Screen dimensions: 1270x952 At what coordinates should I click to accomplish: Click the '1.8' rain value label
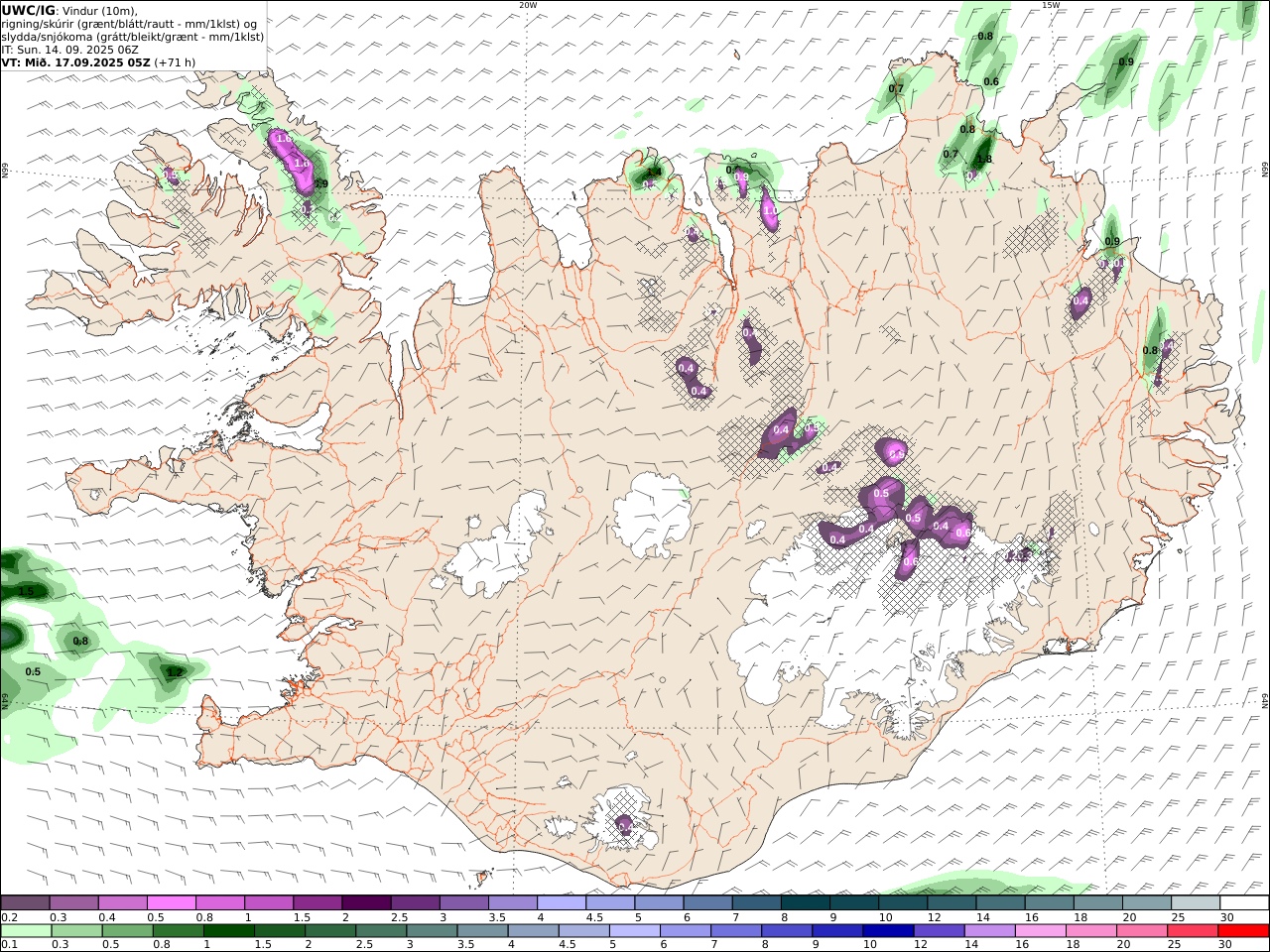point(984,160)
